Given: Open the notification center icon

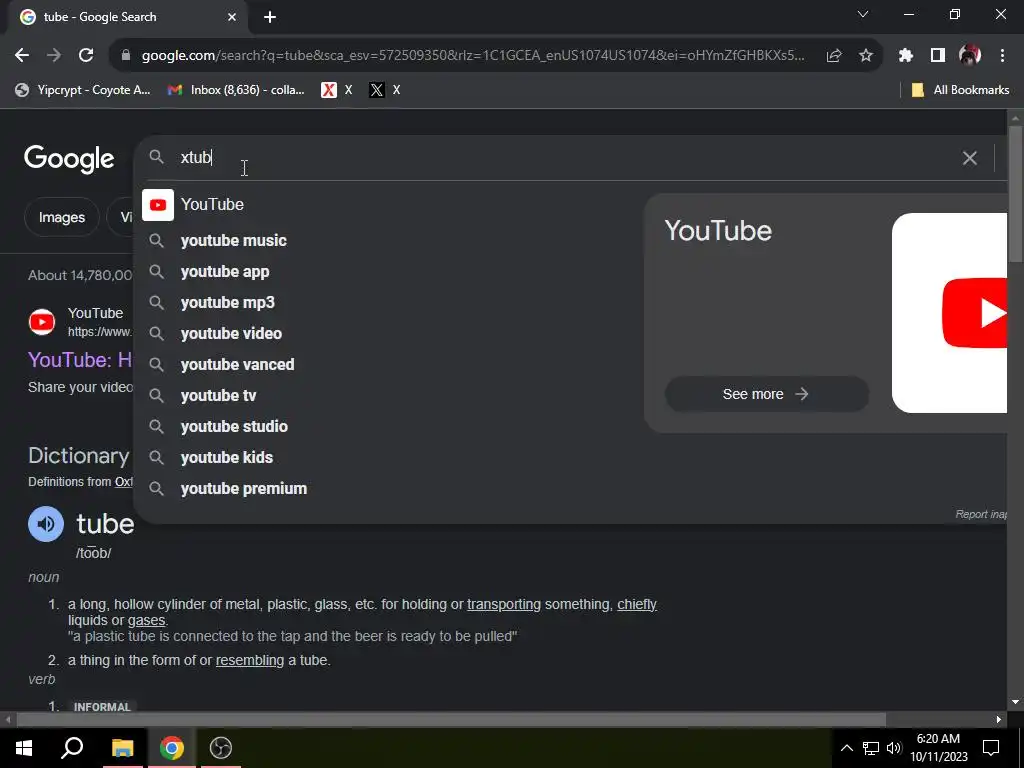Looking at the screenshot, I should tap(991, 748).
